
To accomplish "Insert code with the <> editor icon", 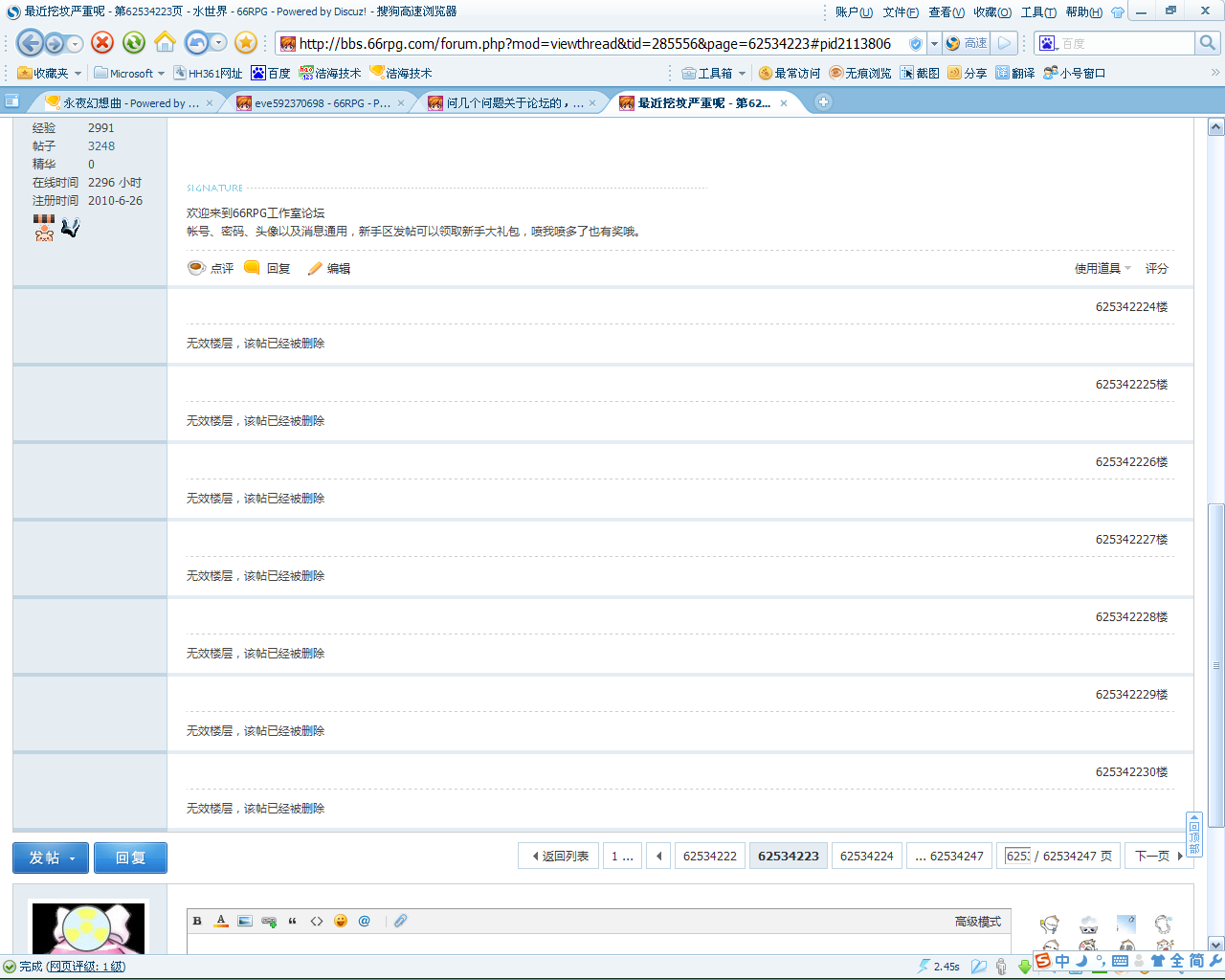I will click(317, 921).
